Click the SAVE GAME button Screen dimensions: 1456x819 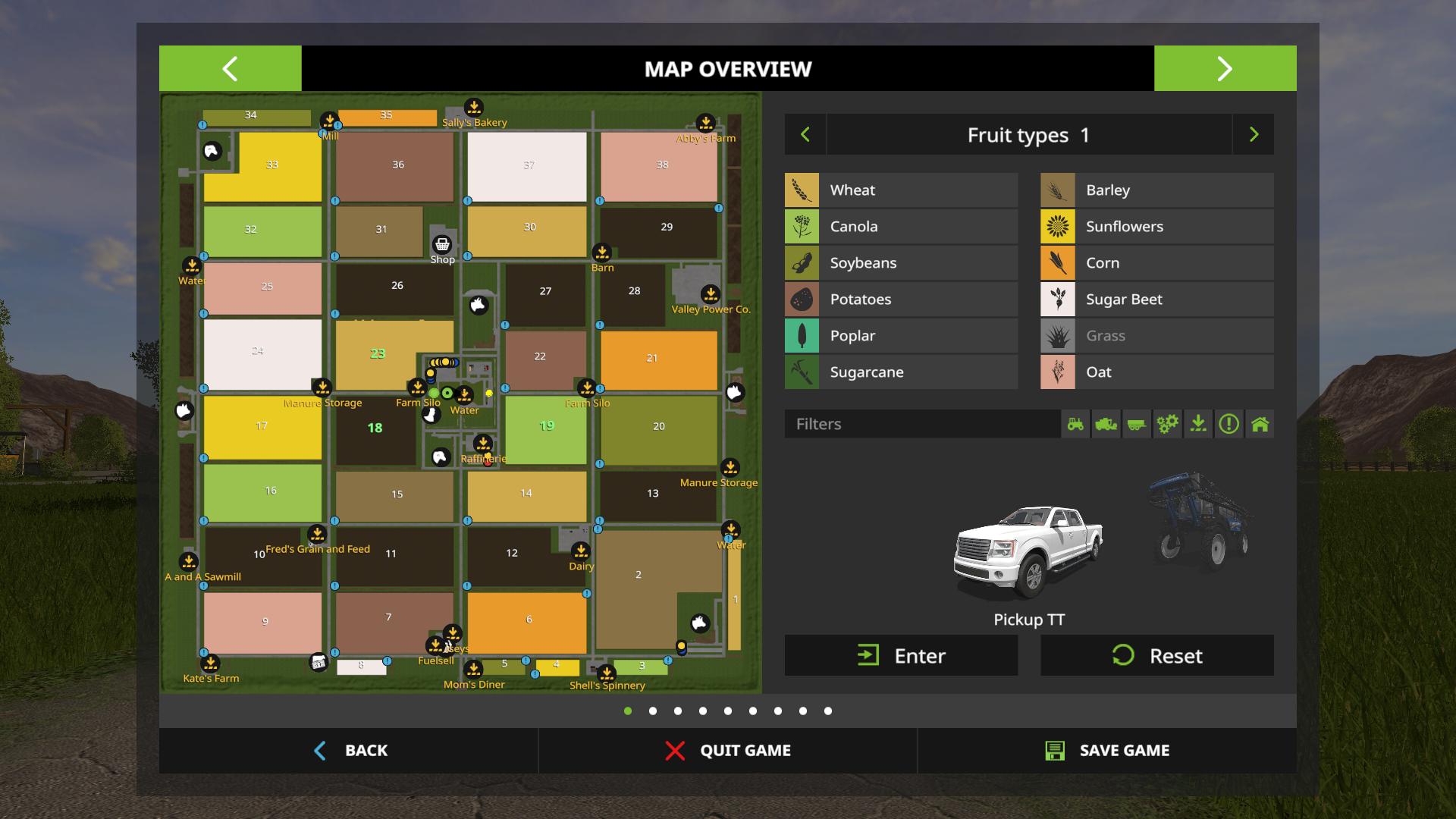[x=1107, y=751]
